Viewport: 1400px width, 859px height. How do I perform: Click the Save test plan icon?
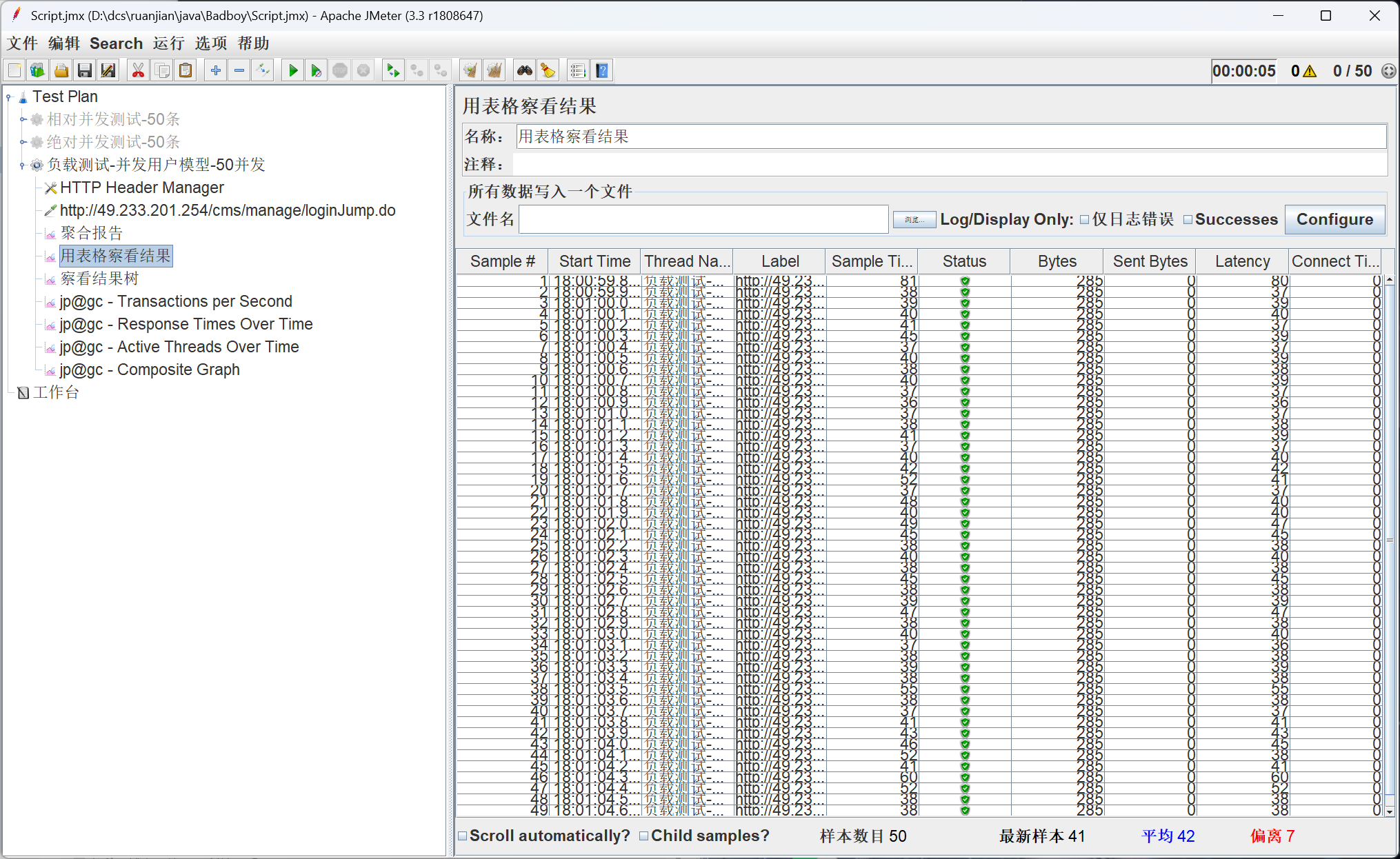point(85,70)
